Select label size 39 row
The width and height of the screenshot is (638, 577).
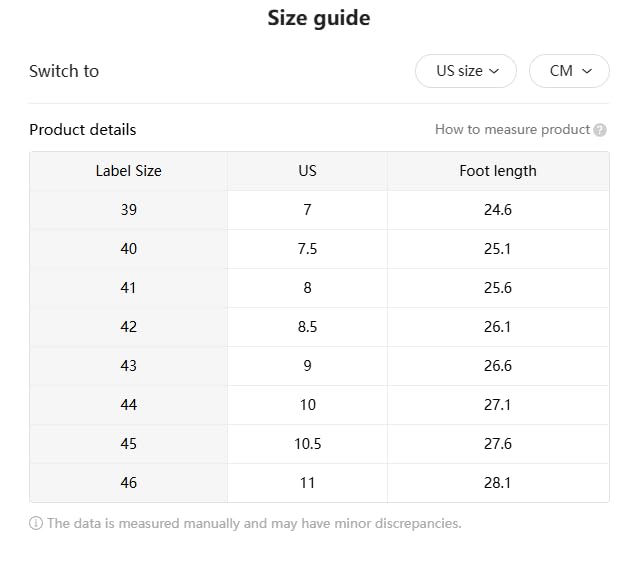click(128, 210)
